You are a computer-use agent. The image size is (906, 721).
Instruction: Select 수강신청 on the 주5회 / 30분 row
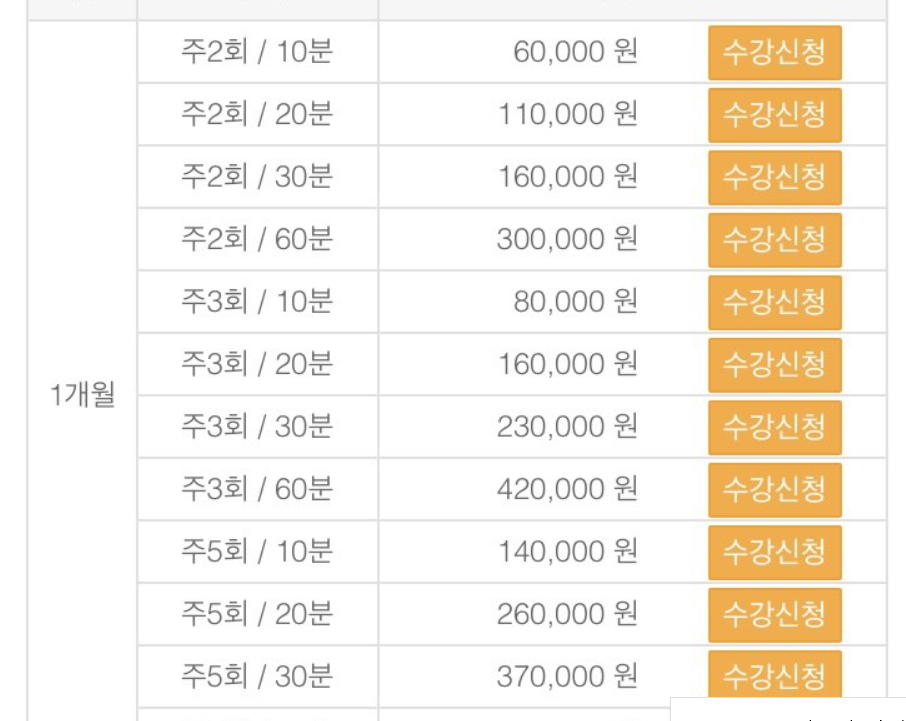coord(775,675)
